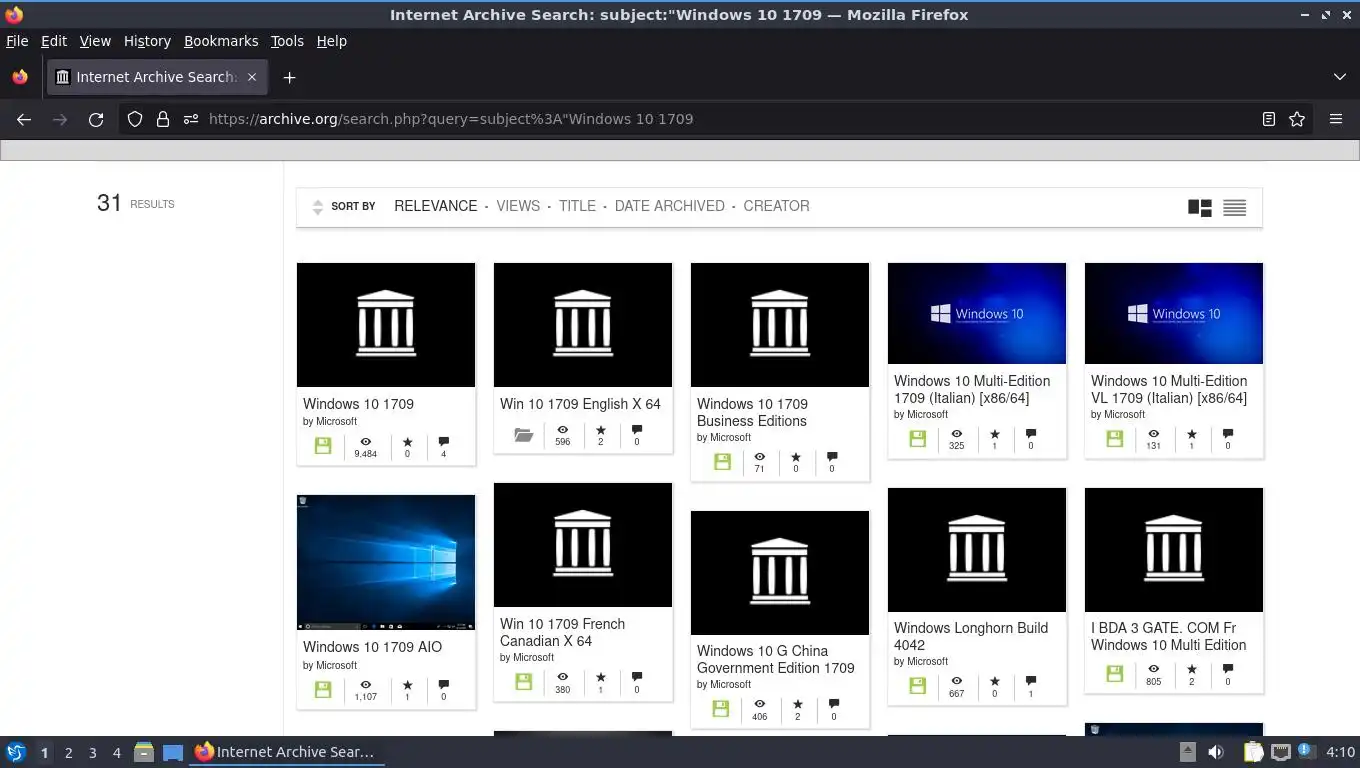The height and width of the screenshot is (768, 1360).
Task: Open the View menu
Action: [x=95, y=41]
